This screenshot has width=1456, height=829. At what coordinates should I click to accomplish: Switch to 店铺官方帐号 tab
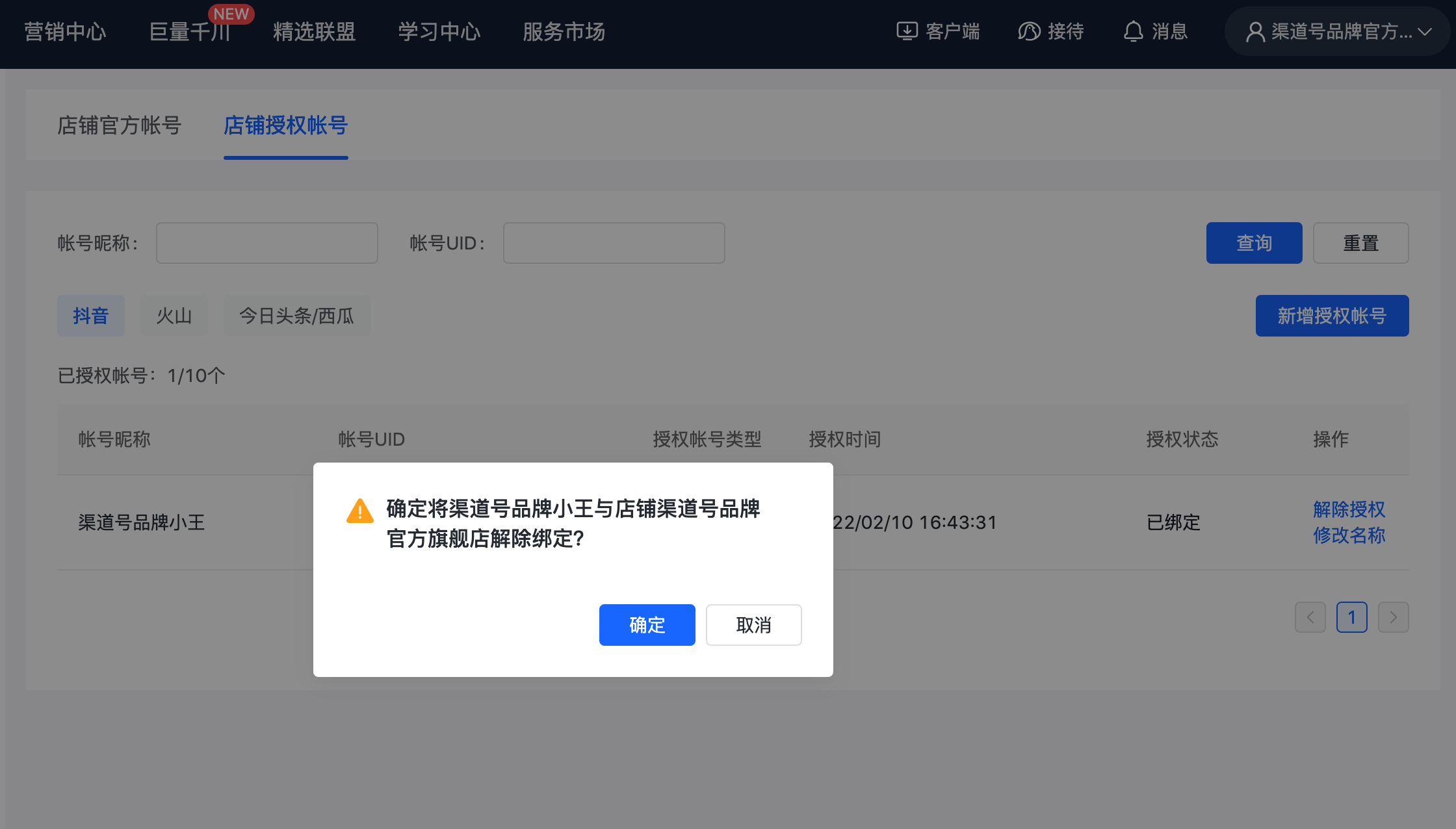tap(119, 125)
